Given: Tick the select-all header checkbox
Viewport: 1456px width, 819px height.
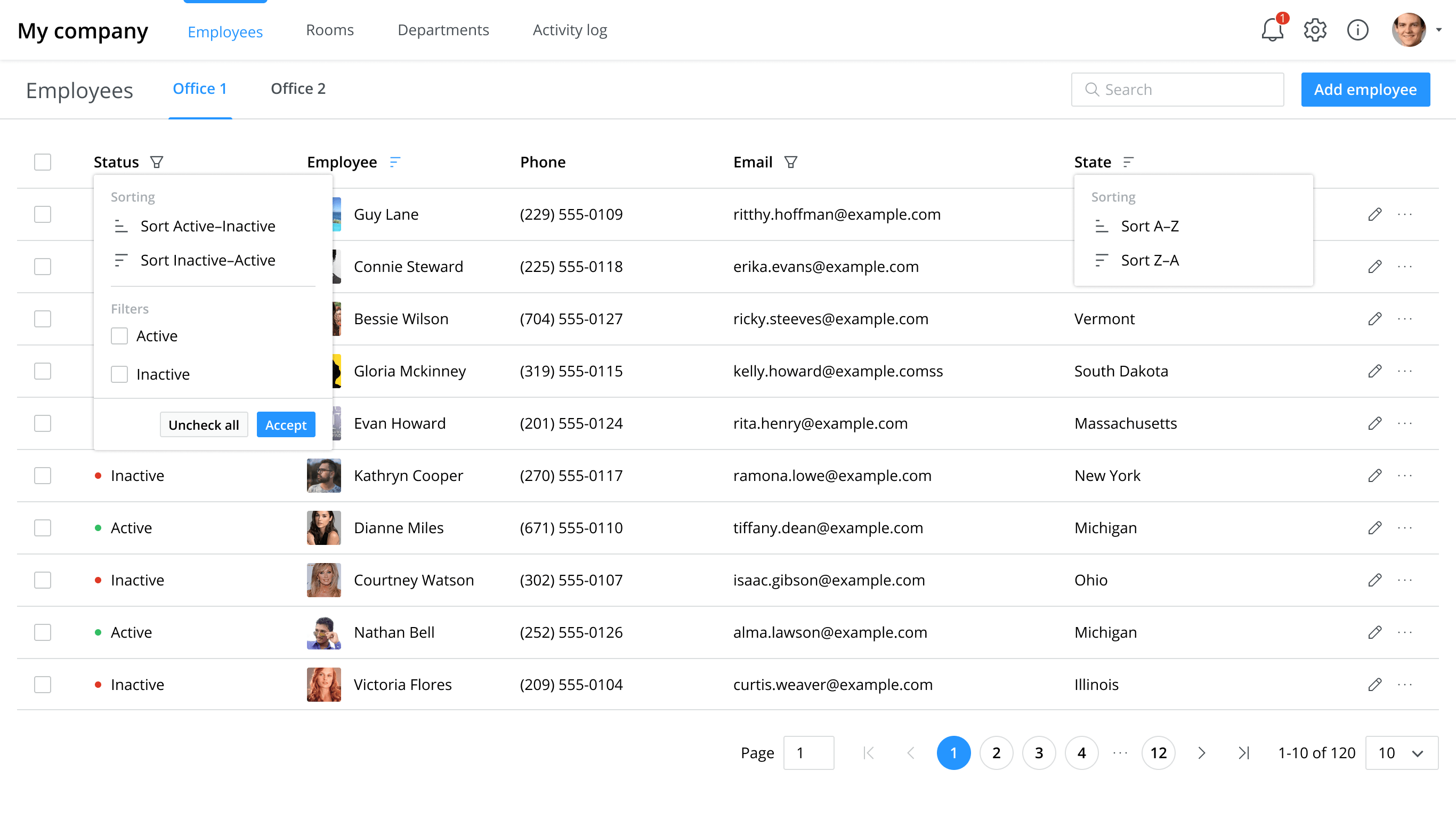Looking at the screenshot, I should click(x=43, y=162).
